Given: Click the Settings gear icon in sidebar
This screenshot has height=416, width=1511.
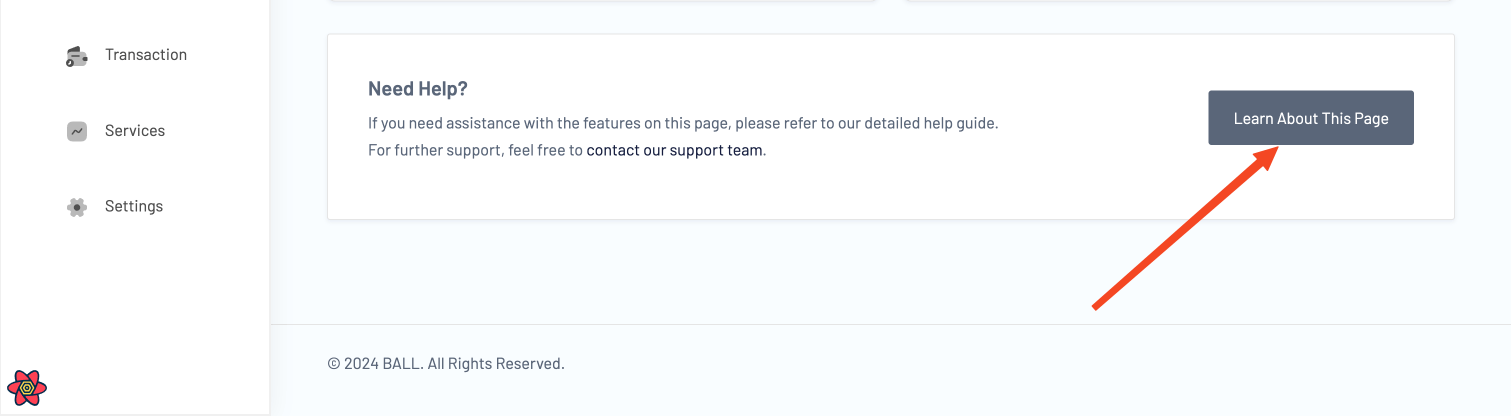Looking at the screenshot, I should pos(76,207).
